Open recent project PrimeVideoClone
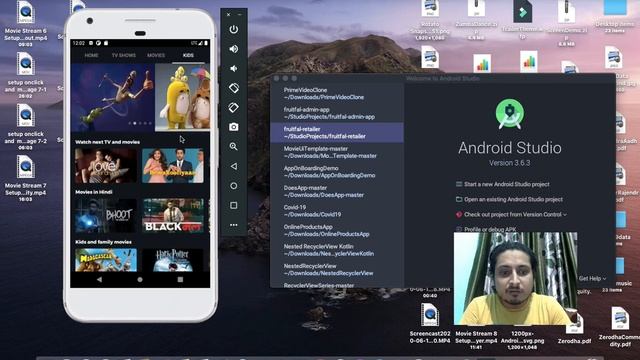Screen dimensions: 640x360 (337, 93)
